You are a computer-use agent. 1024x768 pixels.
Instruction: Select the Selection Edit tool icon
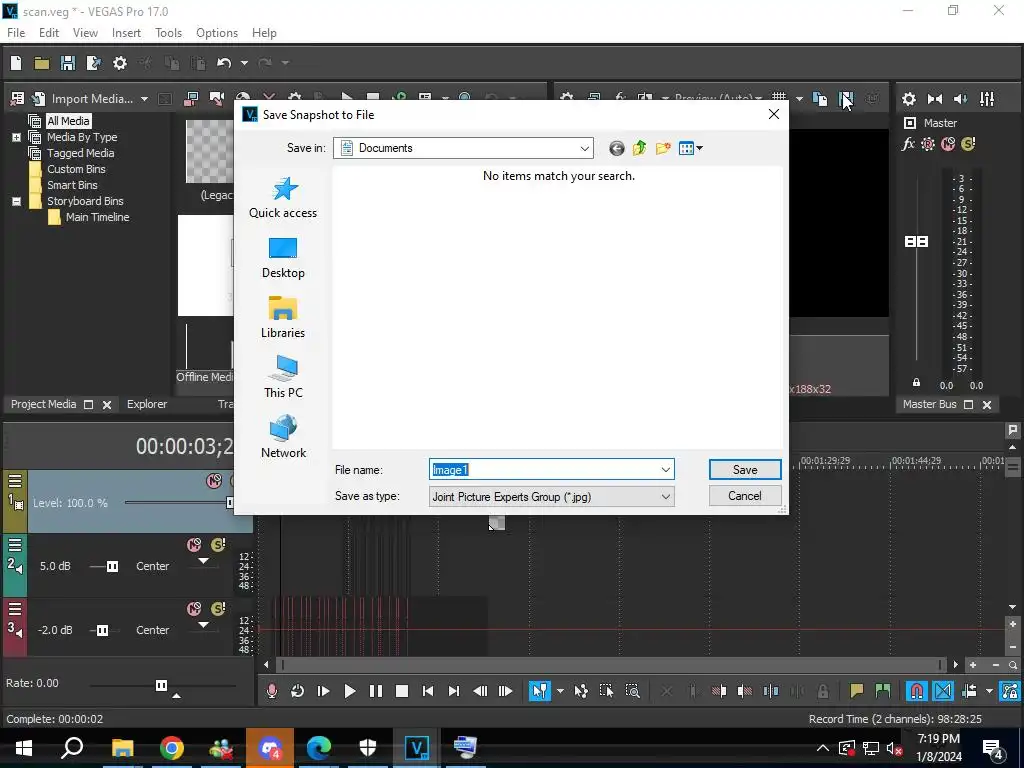(x=606, y=691)
